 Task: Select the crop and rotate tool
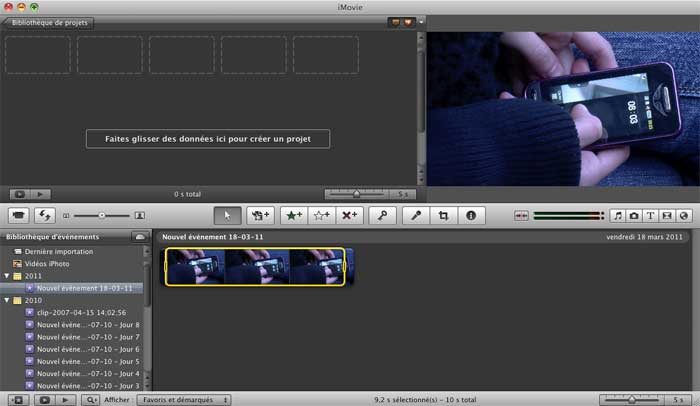point(443,215)
